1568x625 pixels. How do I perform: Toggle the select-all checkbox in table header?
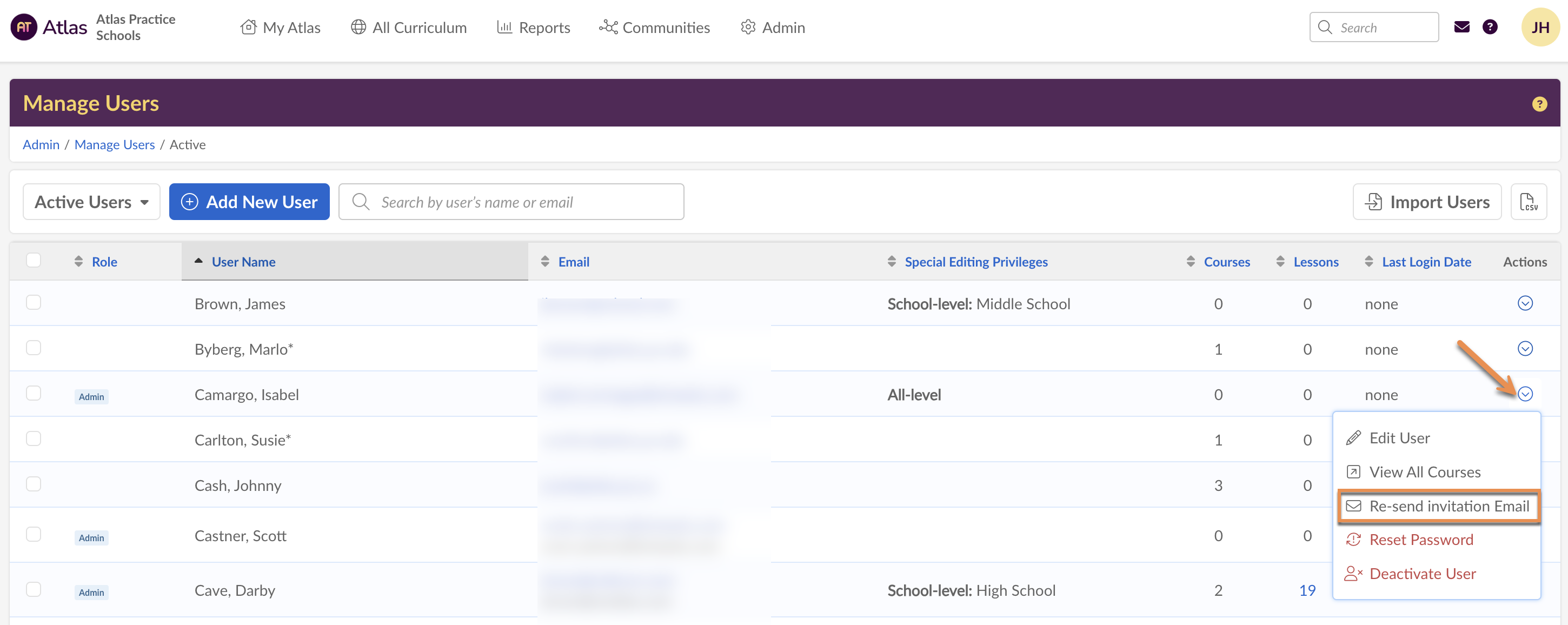[x=34, y=261]
